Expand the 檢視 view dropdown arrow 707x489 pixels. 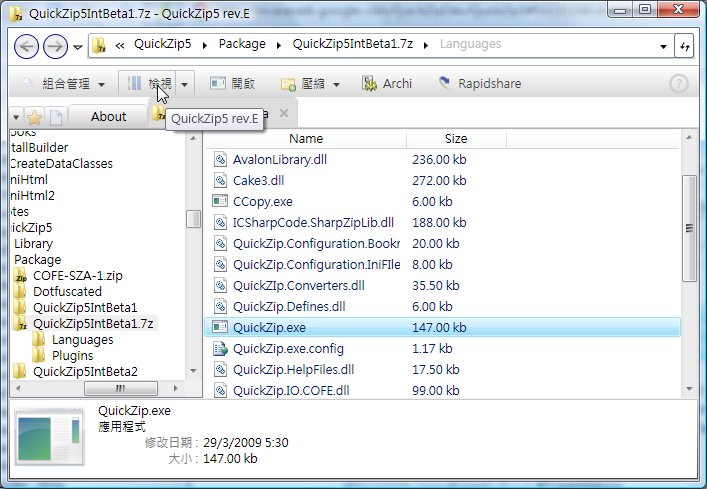point(185,84)
